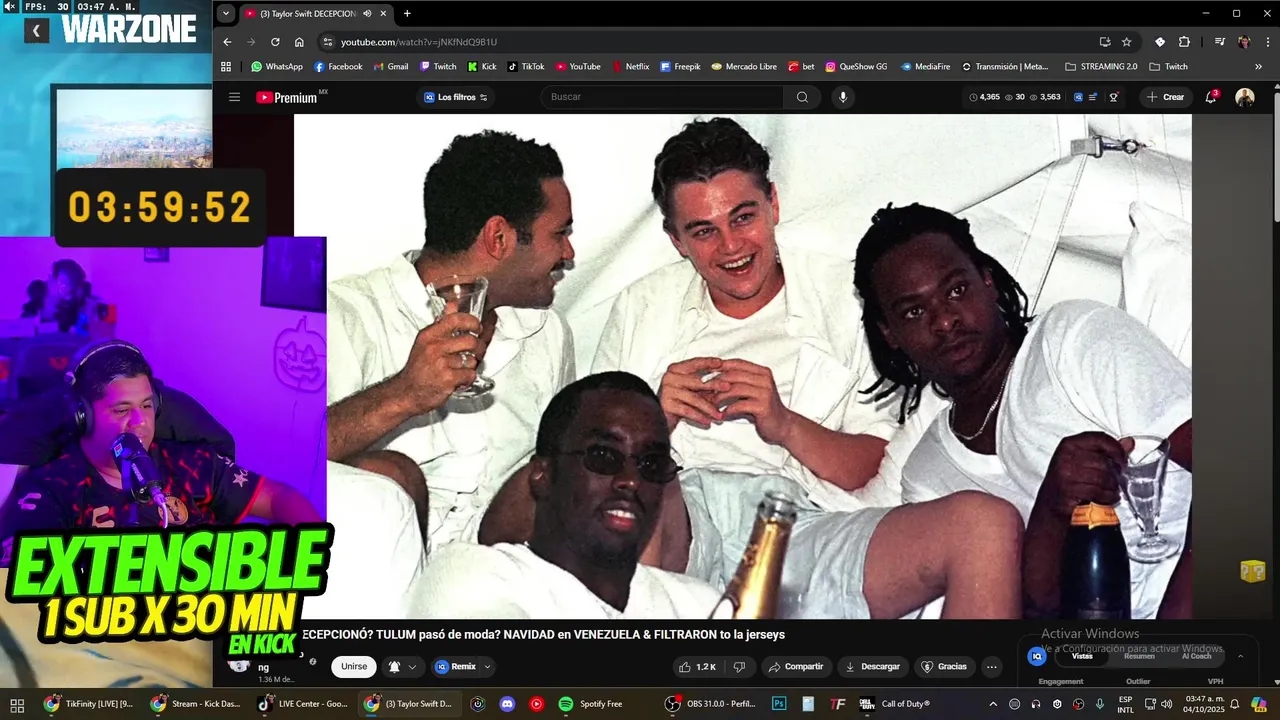This screenshot has width=1280, height=720.
Task: Open Windows Start menu
Action: click(x=17, y=704)
